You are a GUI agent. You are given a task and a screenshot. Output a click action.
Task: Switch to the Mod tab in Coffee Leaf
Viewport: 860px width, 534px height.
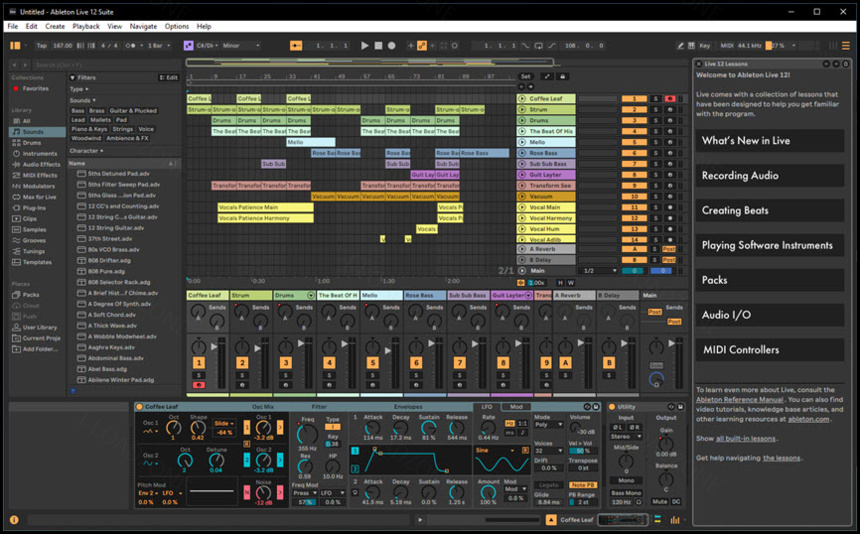pos(516,407)
